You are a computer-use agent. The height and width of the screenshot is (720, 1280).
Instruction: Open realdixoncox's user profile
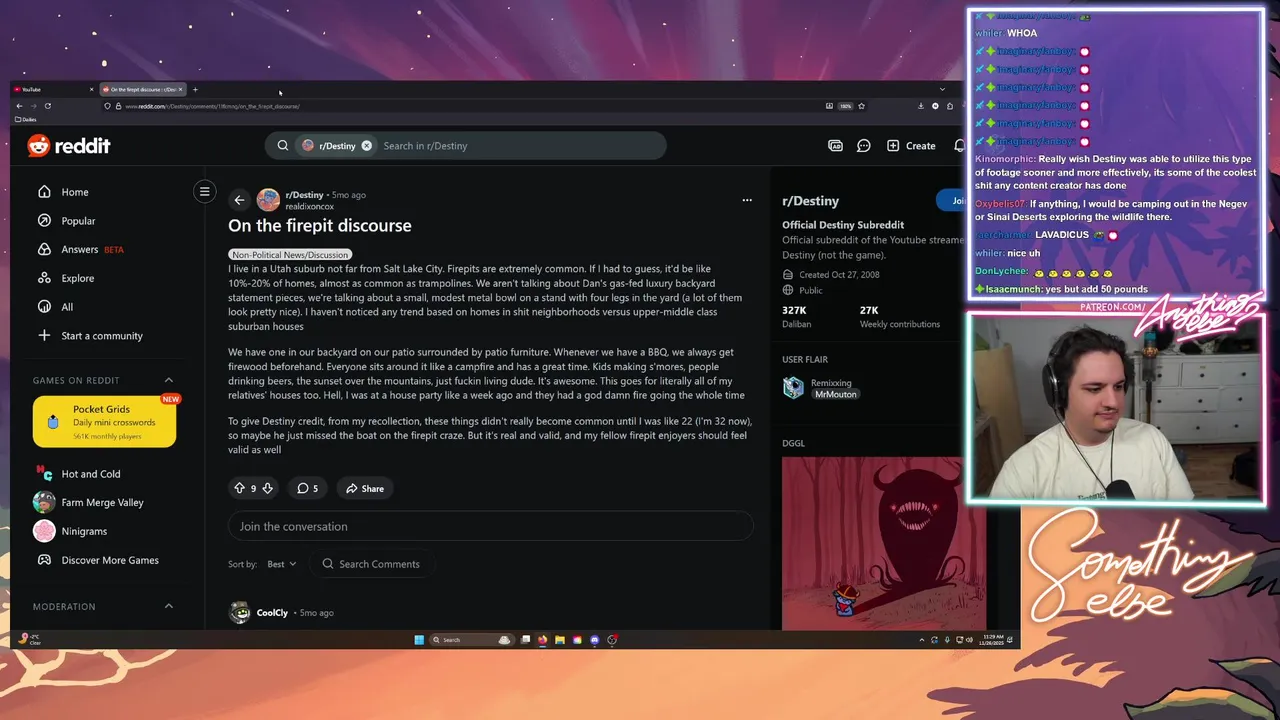[310, 206]
